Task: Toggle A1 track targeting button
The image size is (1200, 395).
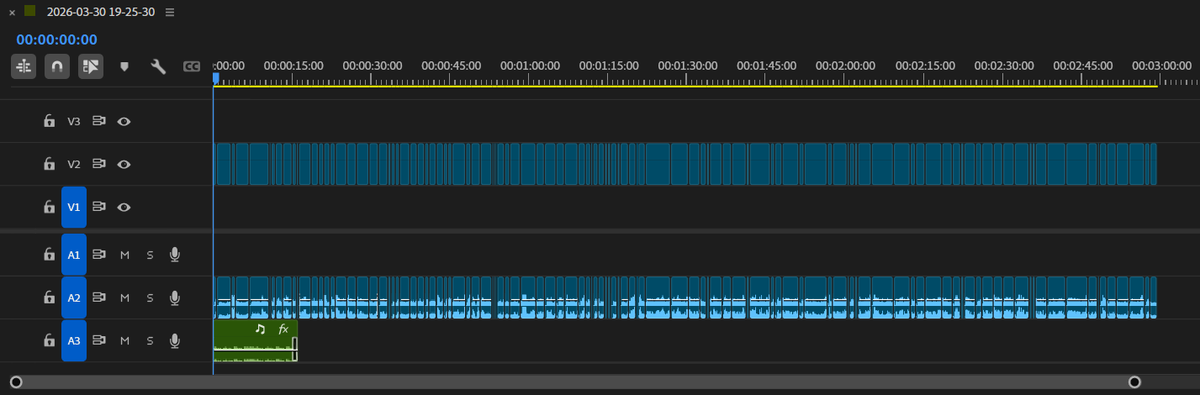Action: [74, 254]
